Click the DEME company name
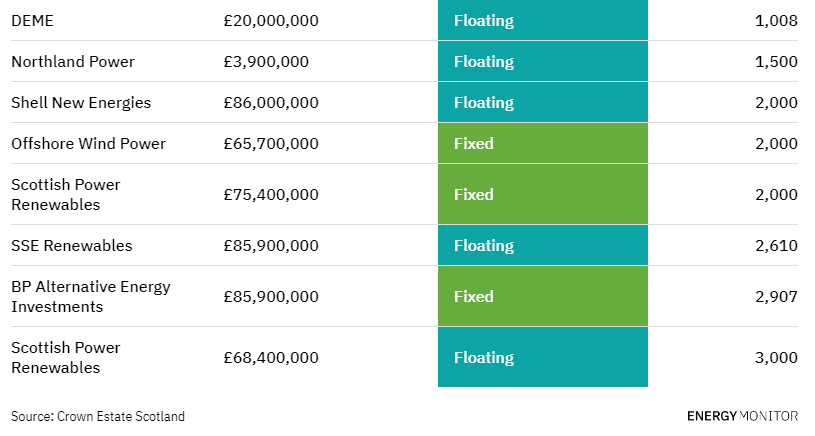Image resolution: width=815 pixels, height=436 pixels. pos(32,21)
